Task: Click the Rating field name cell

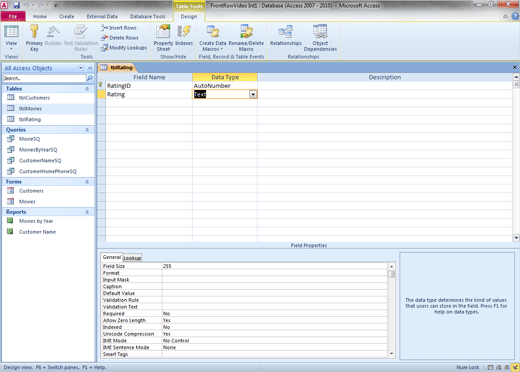Action: click(149, 94)
